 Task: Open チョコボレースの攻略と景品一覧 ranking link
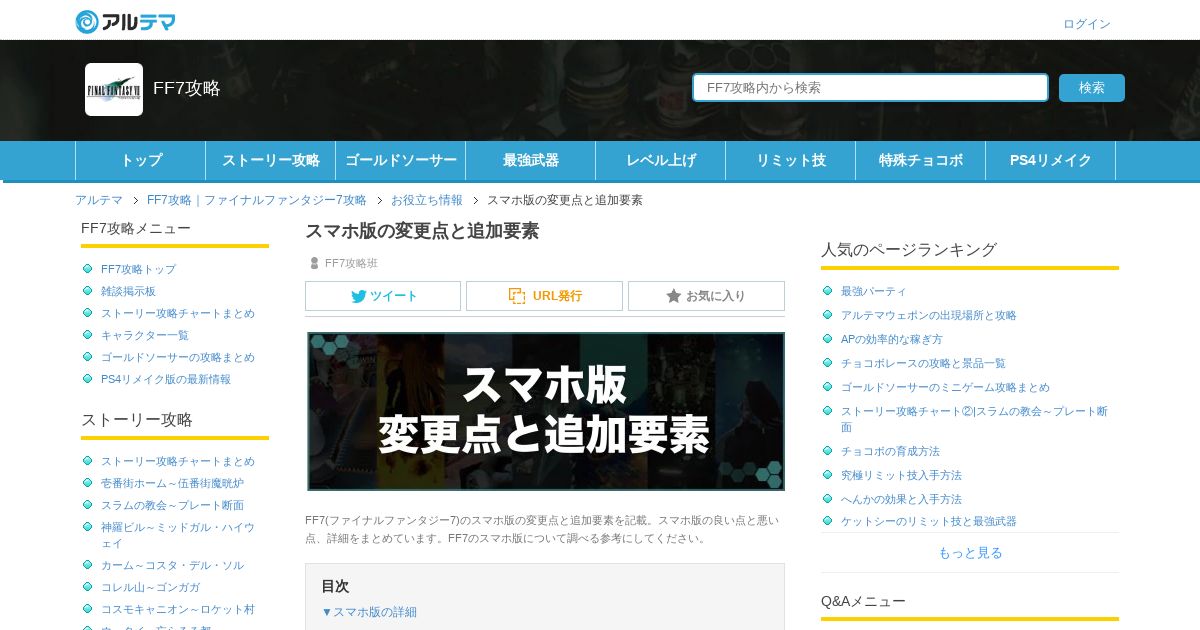pos(923,363)
